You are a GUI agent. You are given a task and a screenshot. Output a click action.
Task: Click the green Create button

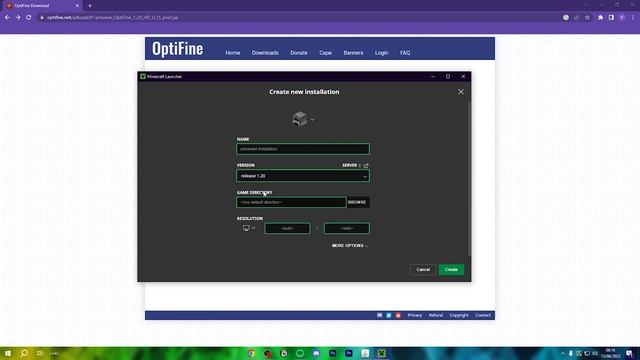click(x=451, y=269)
